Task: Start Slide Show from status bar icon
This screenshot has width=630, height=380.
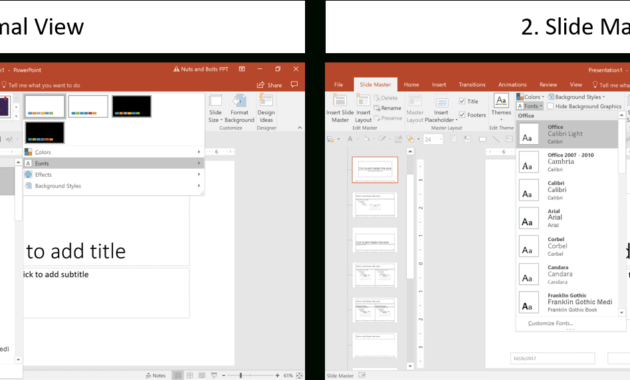Action: [214, 375]
